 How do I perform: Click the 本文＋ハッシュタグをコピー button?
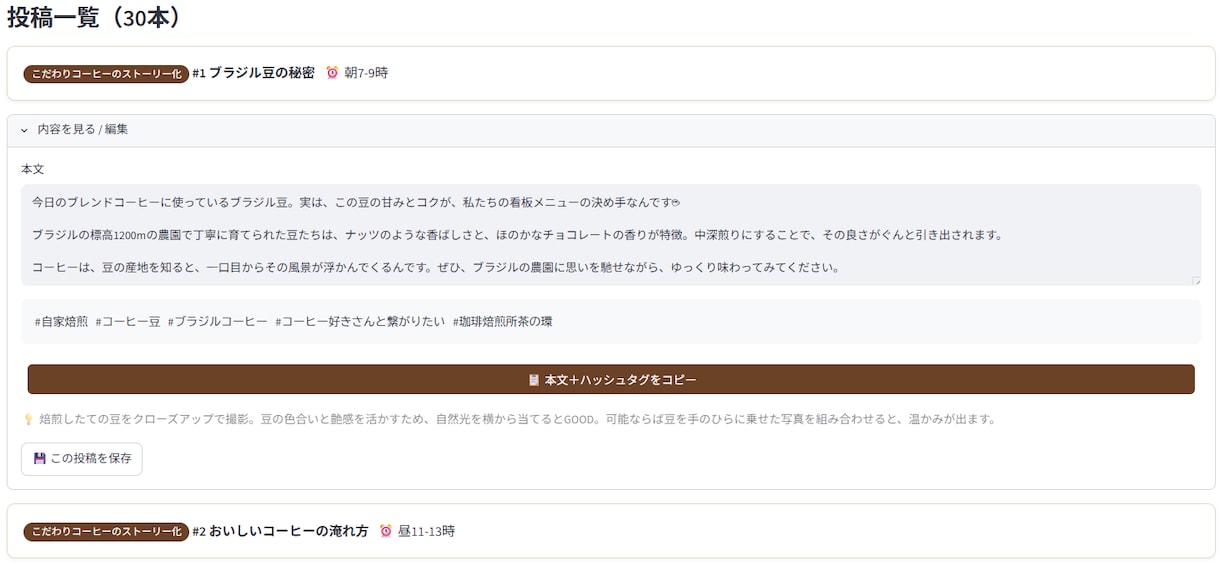pos(610,380)
